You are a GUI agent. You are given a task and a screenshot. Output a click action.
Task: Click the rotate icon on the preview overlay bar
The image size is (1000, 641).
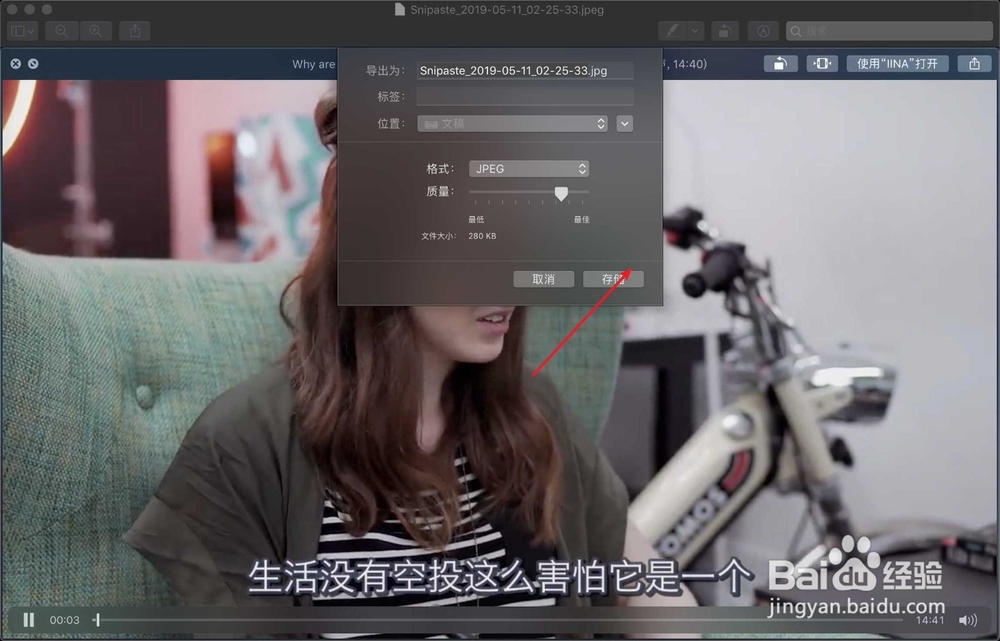[x=782, y=63]
